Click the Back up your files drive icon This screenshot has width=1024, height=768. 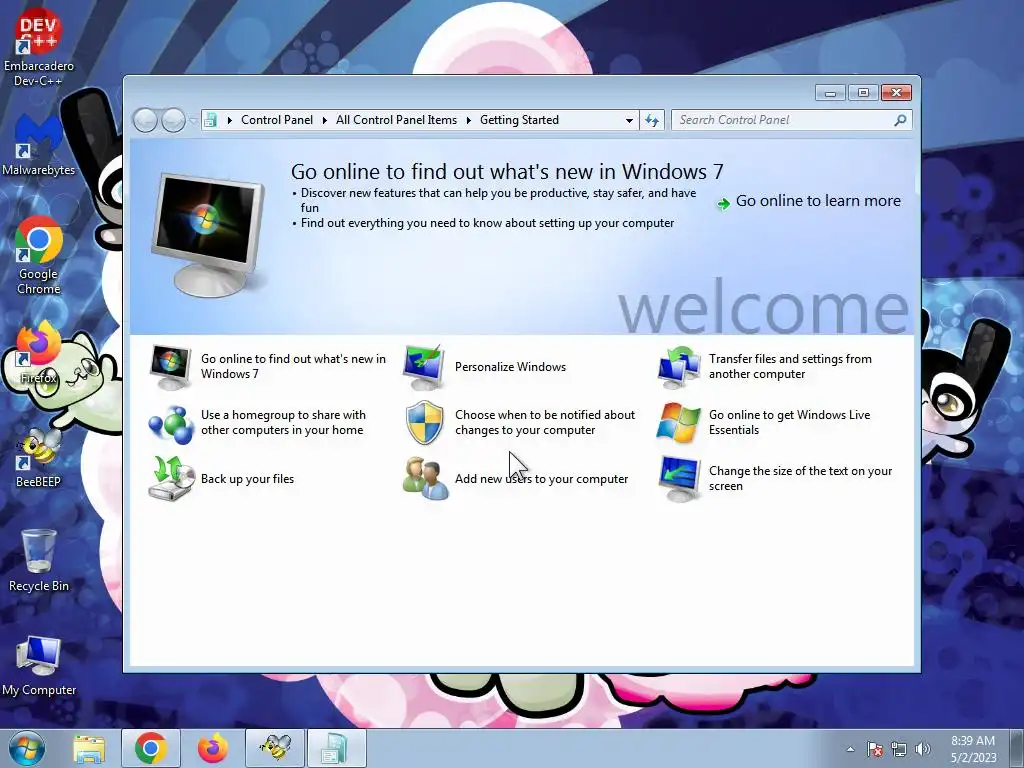(x=171, y=479)
